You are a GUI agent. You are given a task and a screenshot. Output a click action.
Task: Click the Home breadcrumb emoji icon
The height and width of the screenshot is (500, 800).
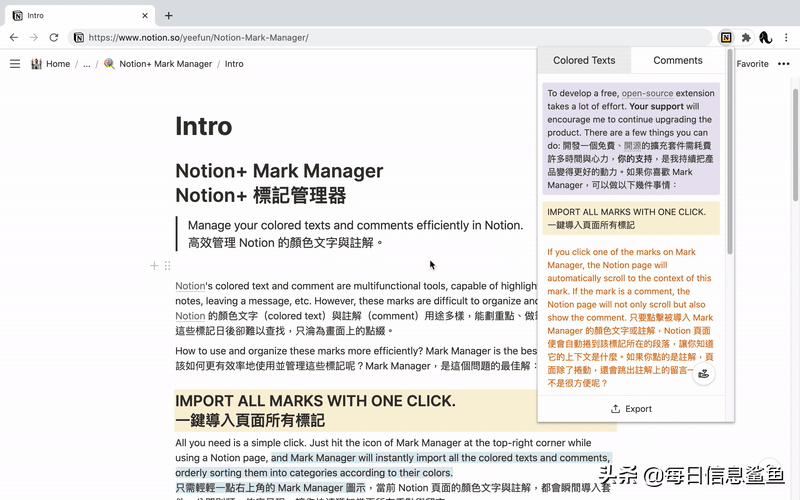[x=36, y=64]
